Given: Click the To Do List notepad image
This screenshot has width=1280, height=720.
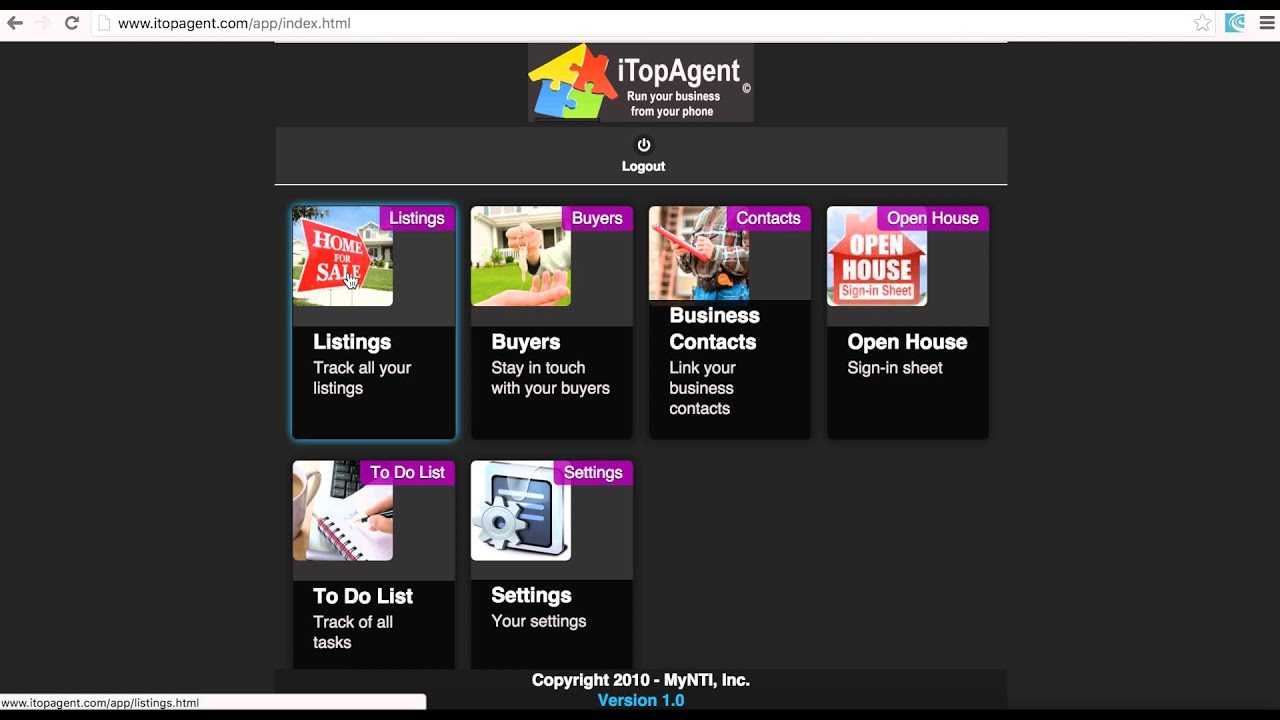Looking at the screenshot, I should click(342, 510).
